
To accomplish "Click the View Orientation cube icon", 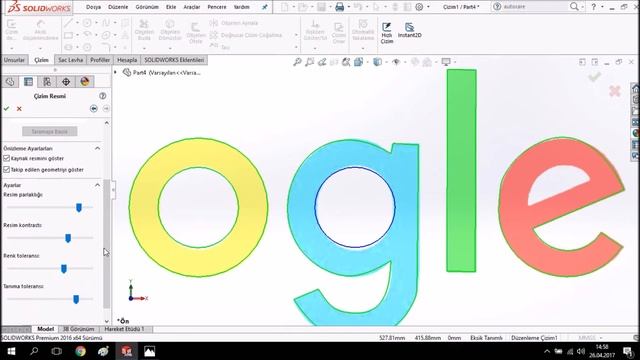I will click(x=358, y=62).
